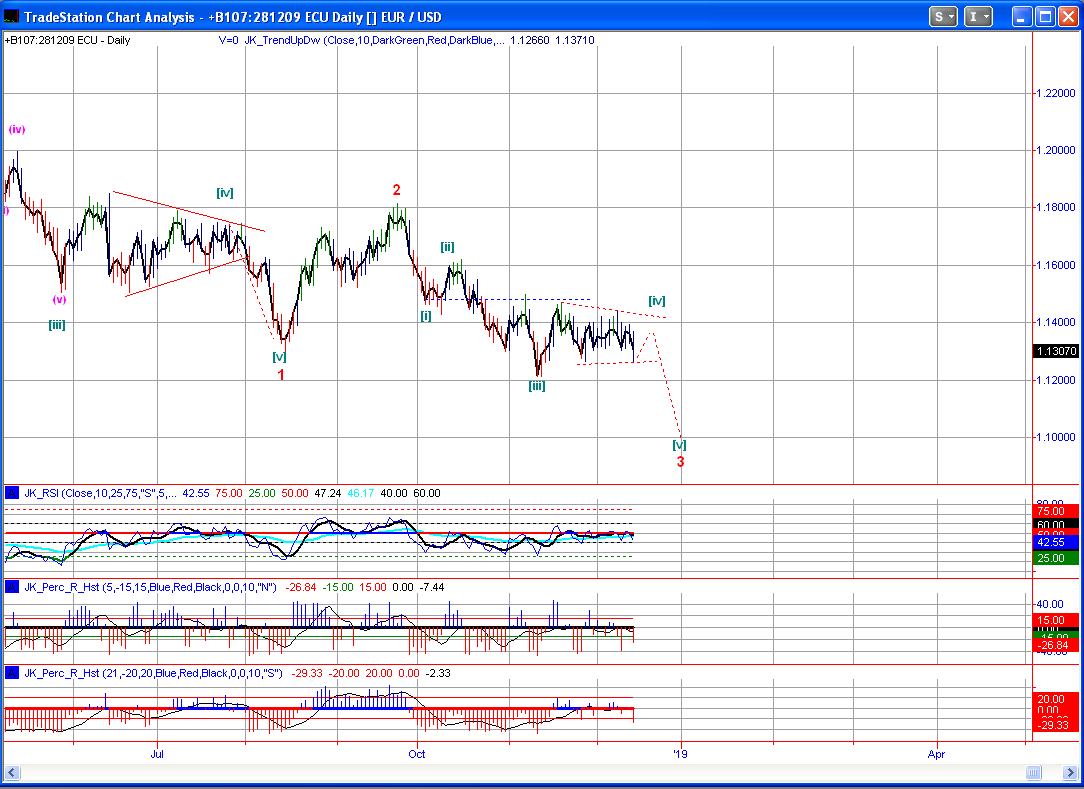Image resolution: width=1084 pixels, height=789 pixels.
Task: Click the magenta (iv) wave label
Action: 17,129
